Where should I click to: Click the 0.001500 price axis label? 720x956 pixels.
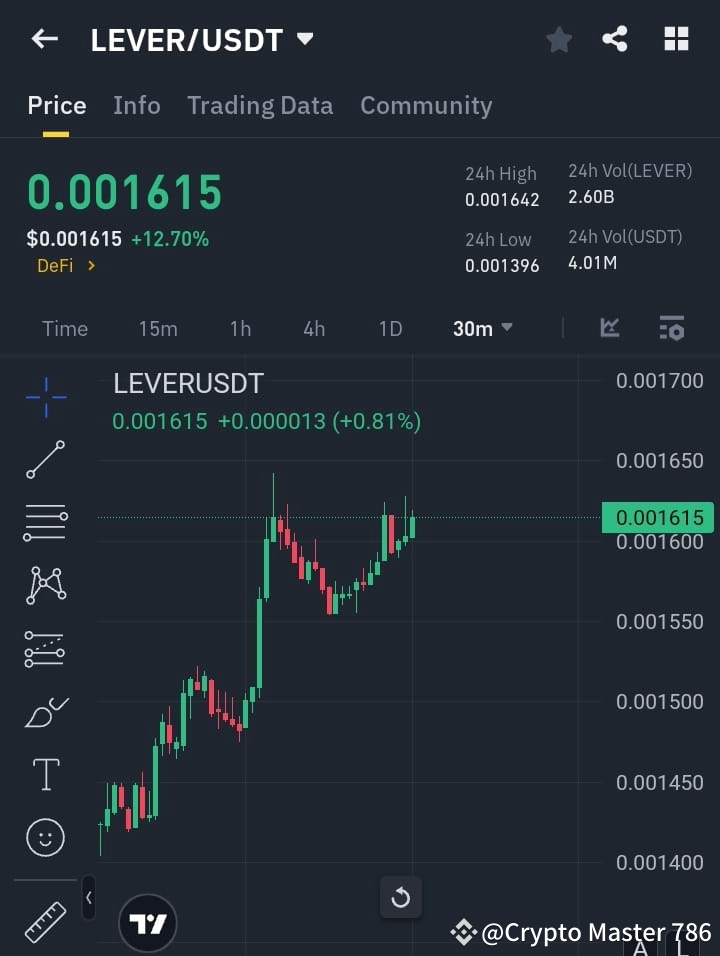pos(660,702)
